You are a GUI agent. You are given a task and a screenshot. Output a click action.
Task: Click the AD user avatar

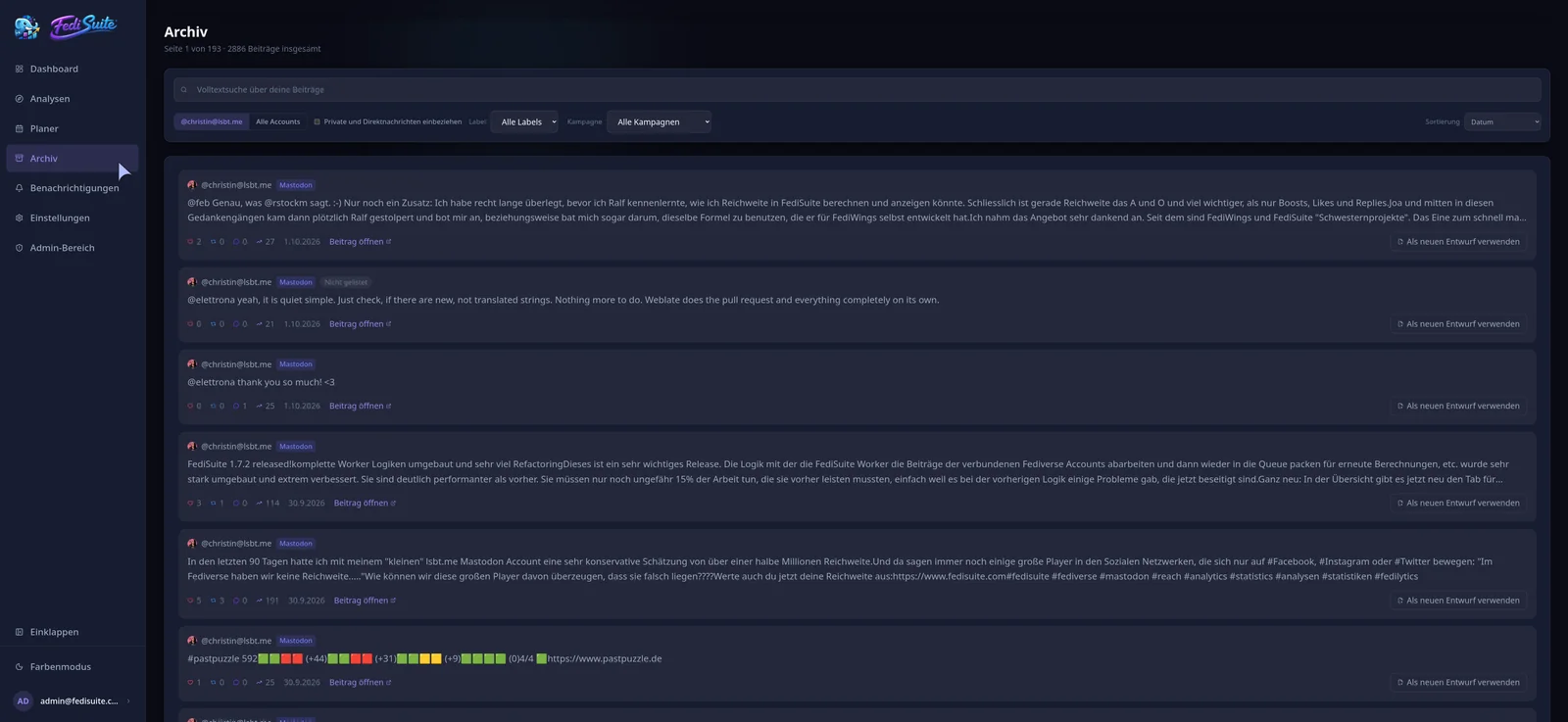[x=24, y=701]
